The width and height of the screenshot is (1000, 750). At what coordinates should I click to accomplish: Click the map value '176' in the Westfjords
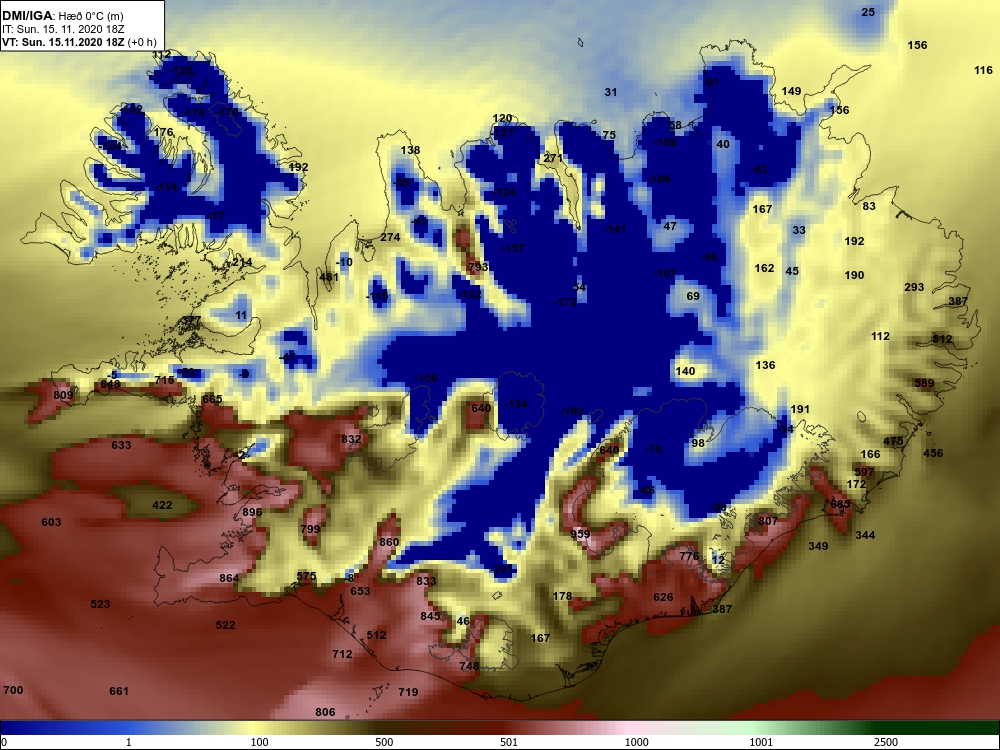pyautogui.click(x=163, y=133)
